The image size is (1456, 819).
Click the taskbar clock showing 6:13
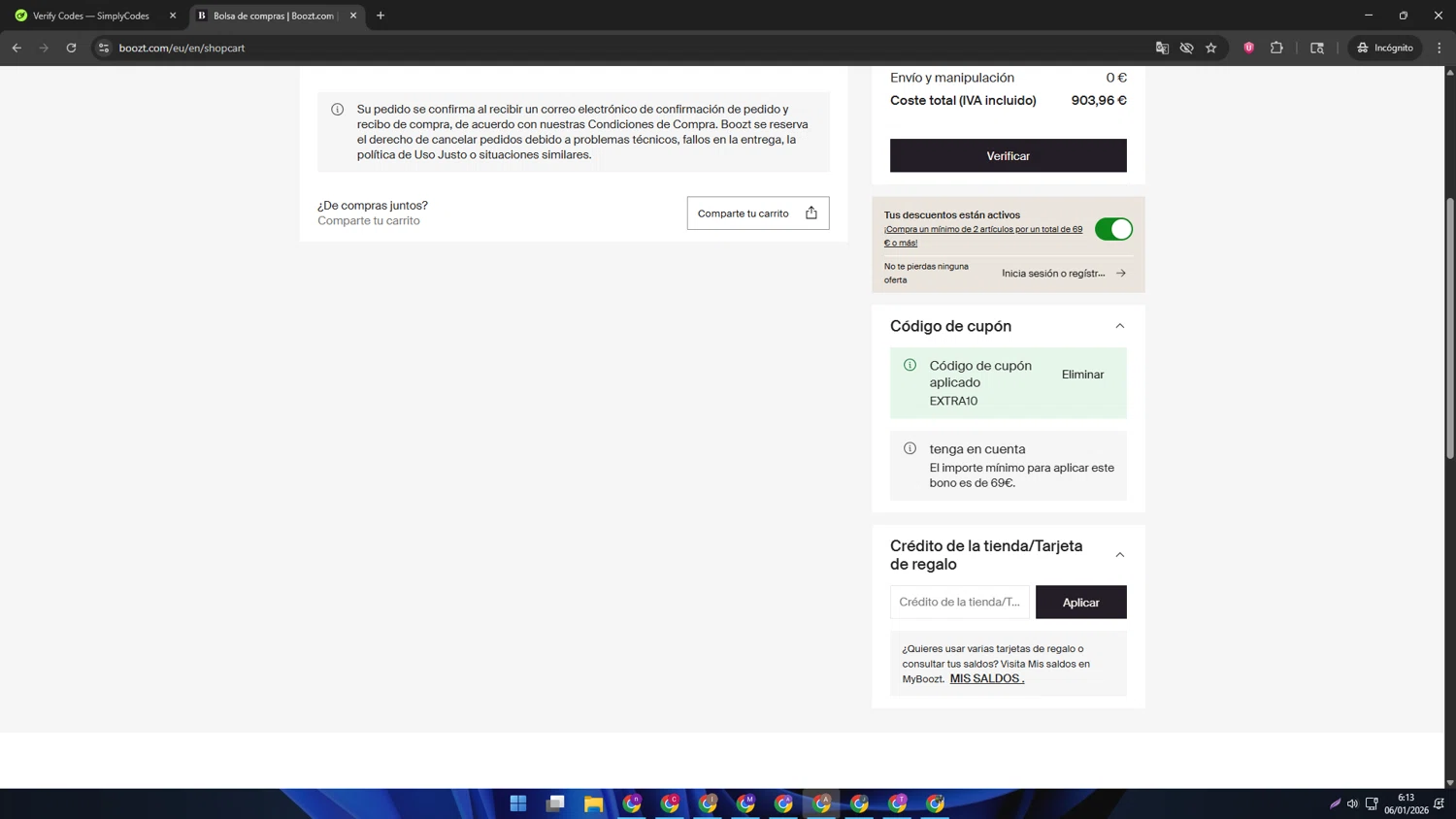tap(1406, 803)
